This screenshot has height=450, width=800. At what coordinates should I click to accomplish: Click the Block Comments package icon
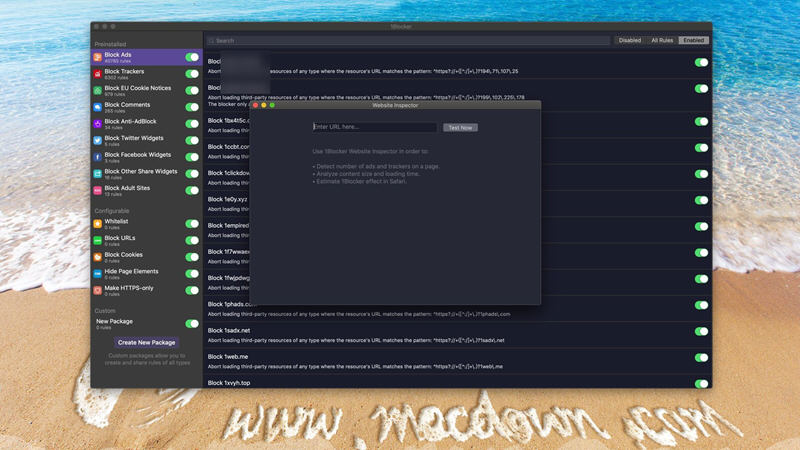[x=97, y=107]
